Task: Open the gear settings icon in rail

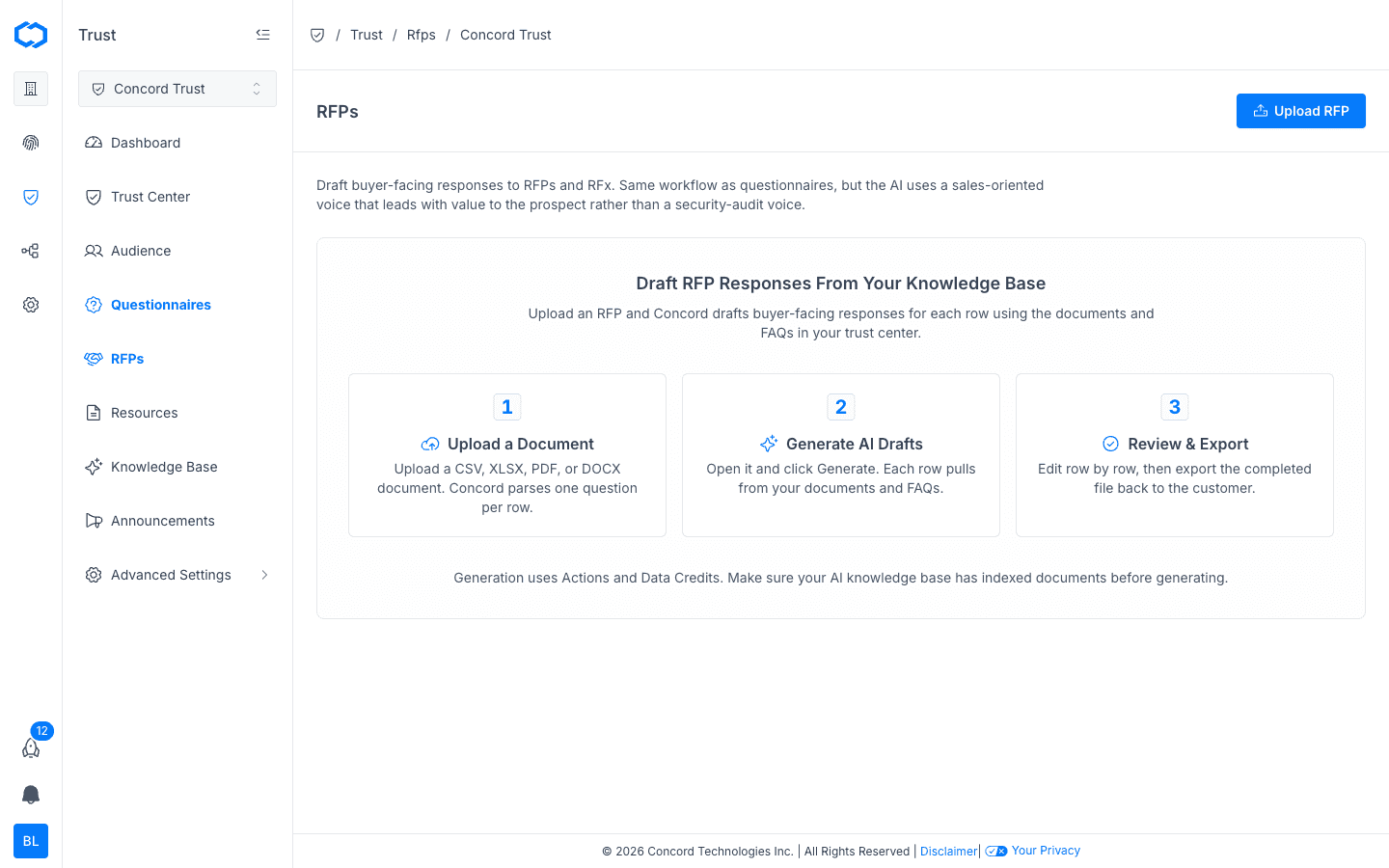Action: [x=31, y=305]
